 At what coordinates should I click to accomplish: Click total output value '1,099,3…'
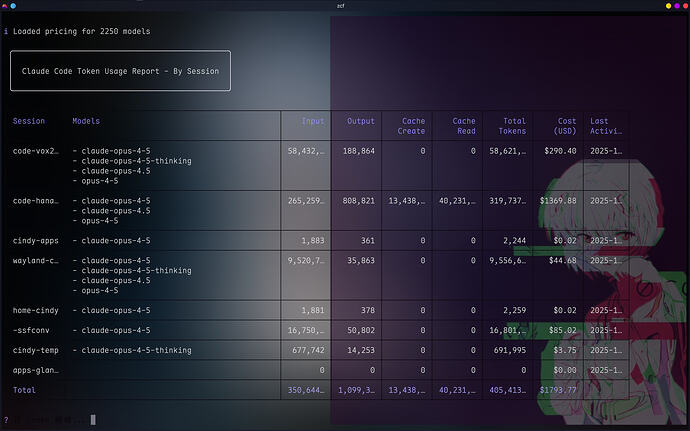click(356, 390)
